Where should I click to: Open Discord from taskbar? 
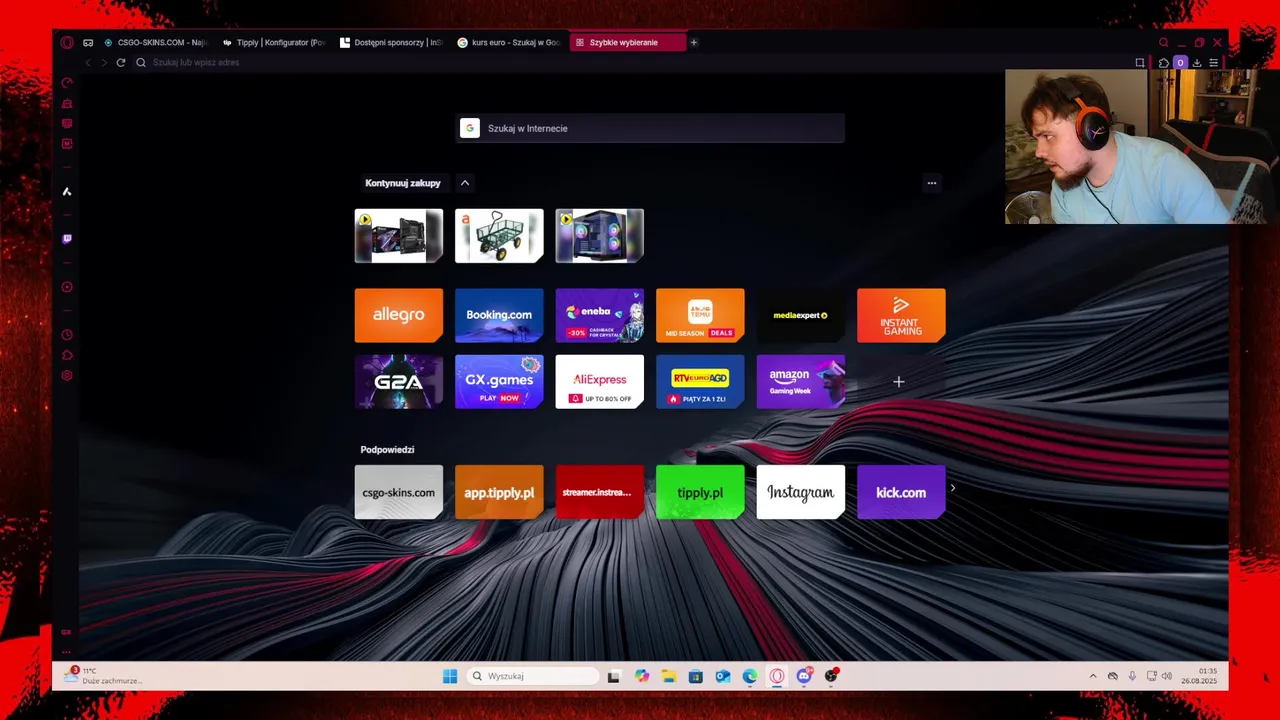coord(804,676)
